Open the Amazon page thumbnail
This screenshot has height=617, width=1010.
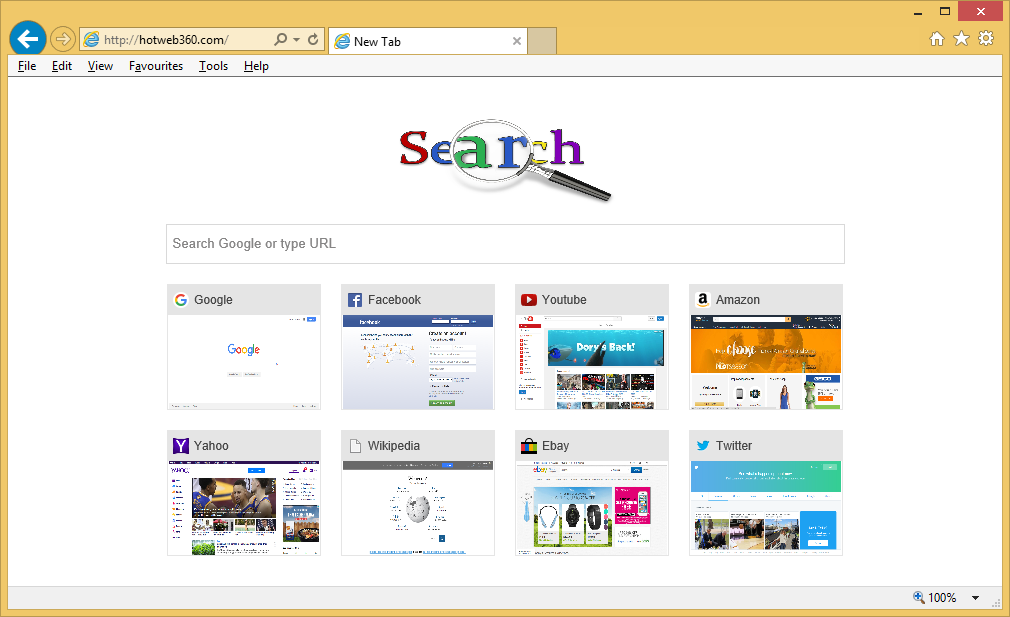[766, 362]
